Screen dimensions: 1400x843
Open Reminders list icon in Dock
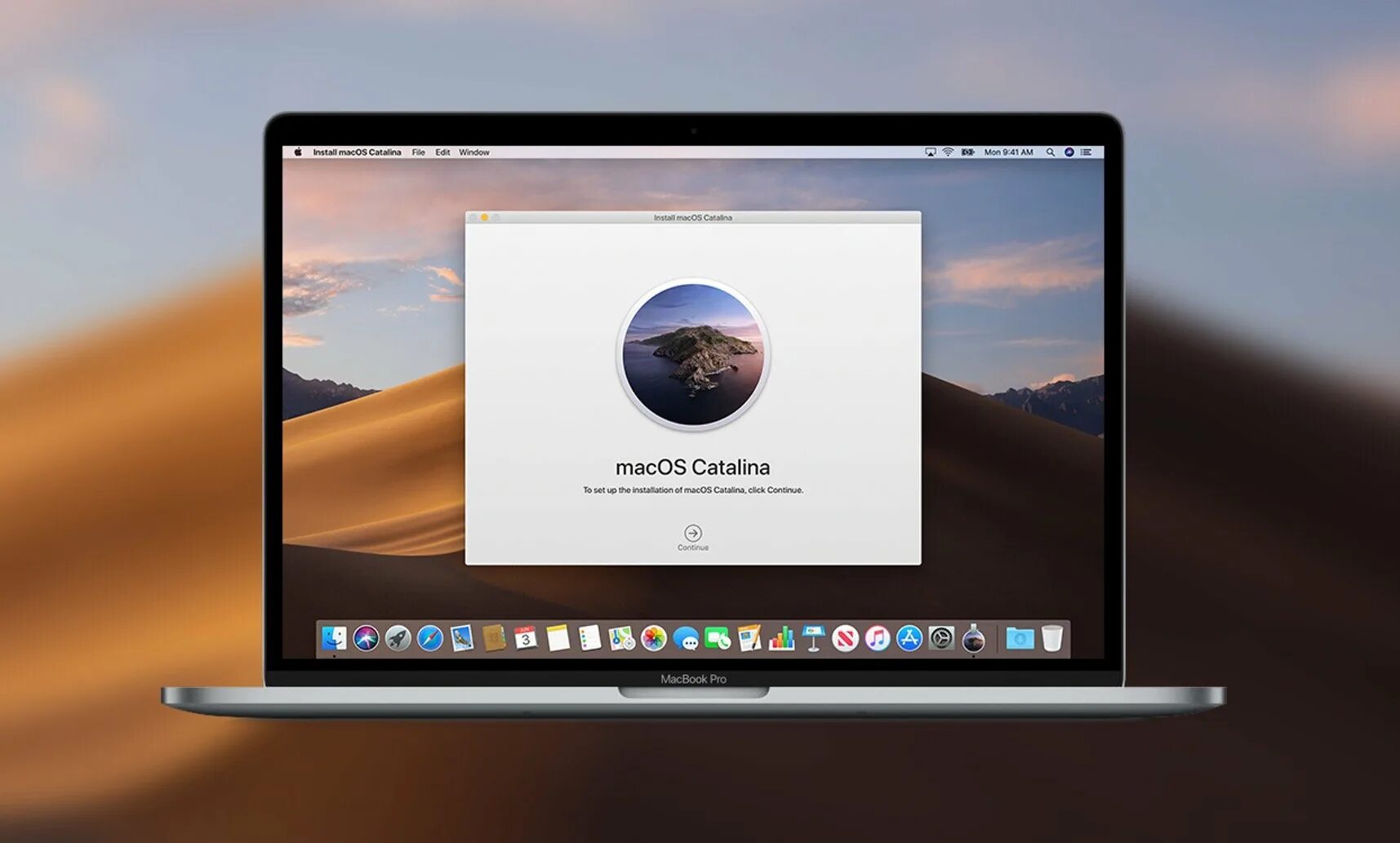click(589, 638)
